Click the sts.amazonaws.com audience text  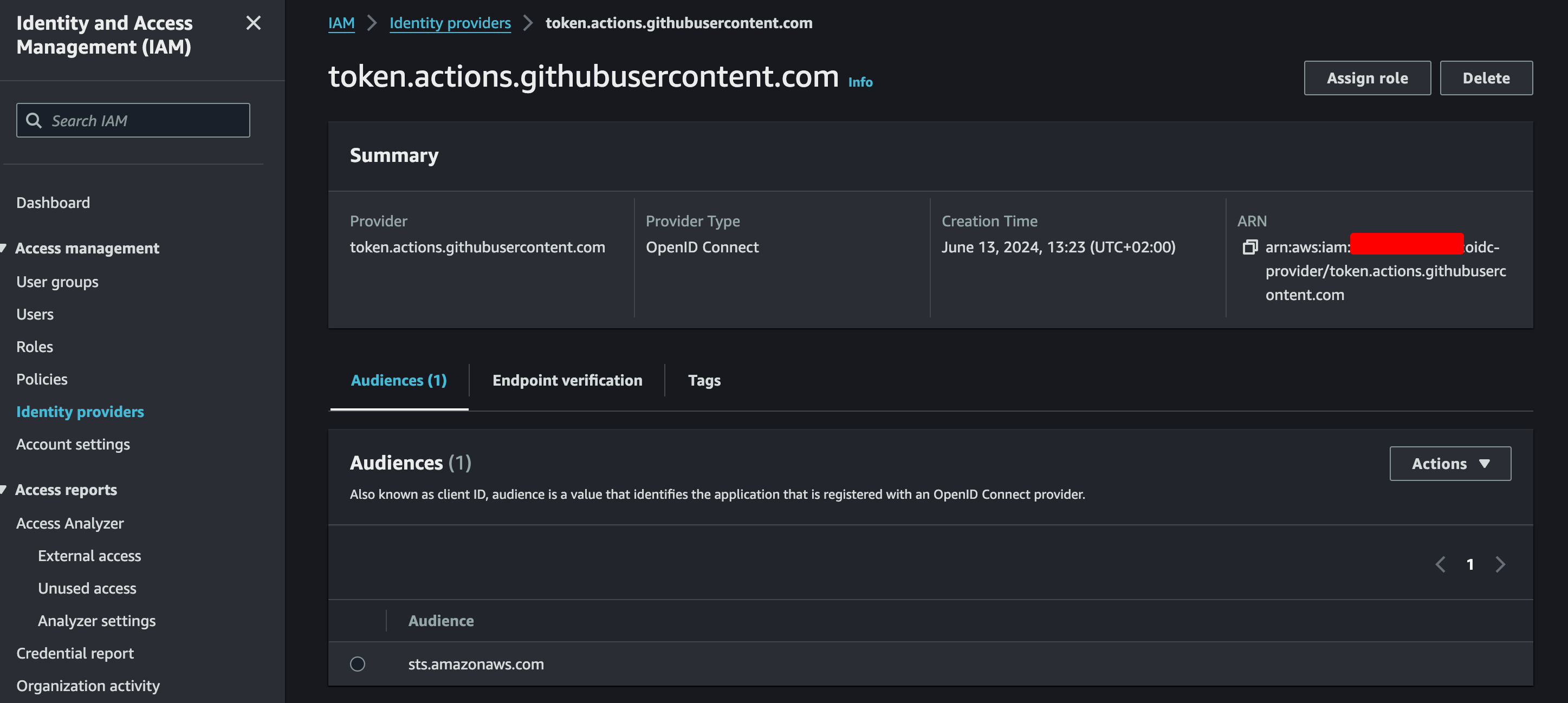476,664
